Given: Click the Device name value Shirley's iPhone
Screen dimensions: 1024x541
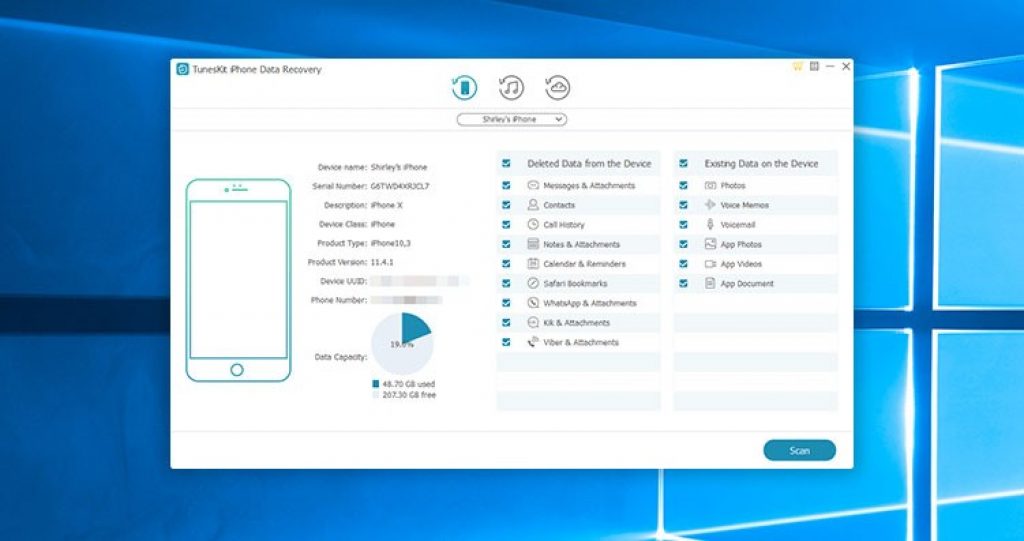Looking at the screenshot, I should [x=398, y=167].
